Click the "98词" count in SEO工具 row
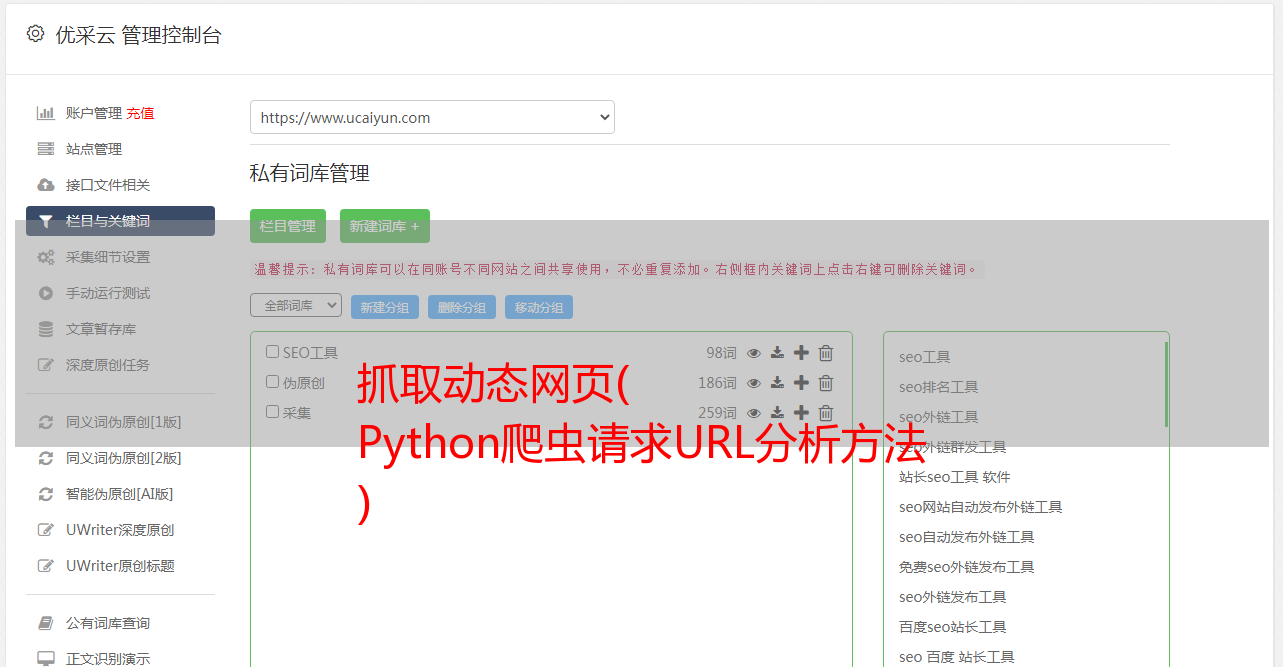1283x667 pixels. [721, 353]
